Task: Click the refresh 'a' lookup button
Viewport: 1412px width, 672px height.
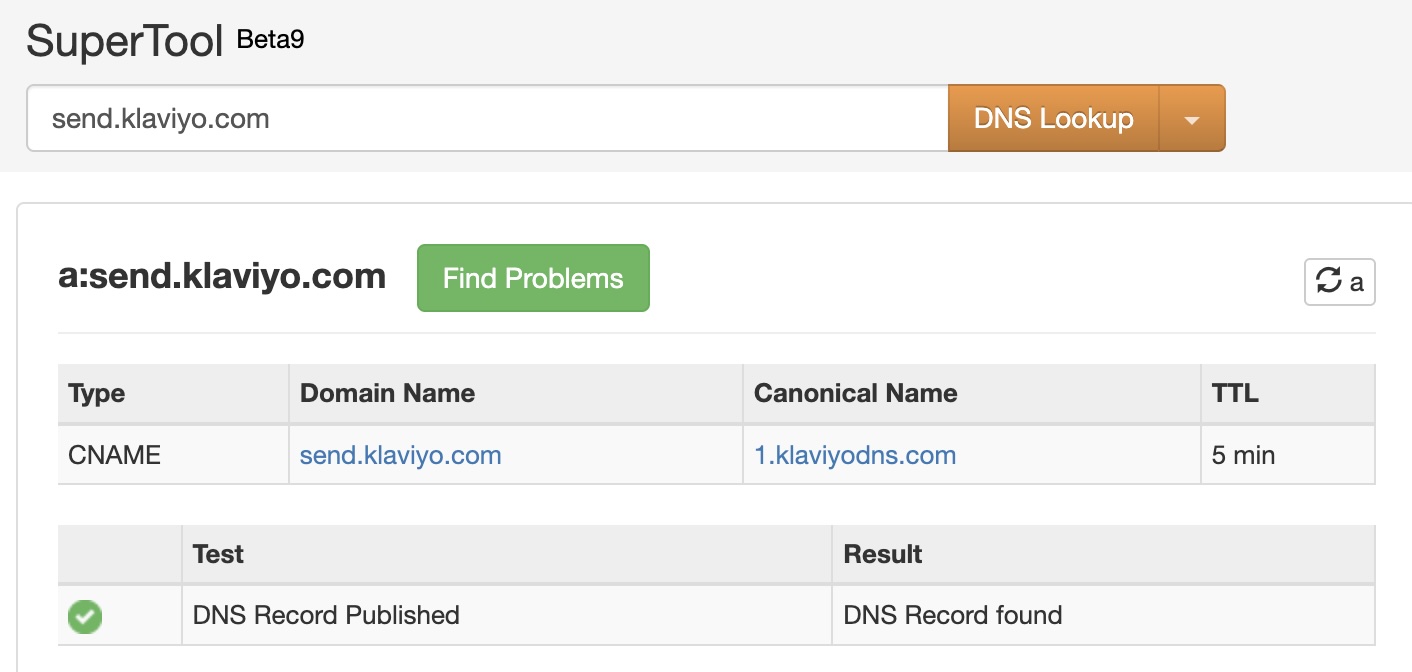Action: (x=1339, y=282)
